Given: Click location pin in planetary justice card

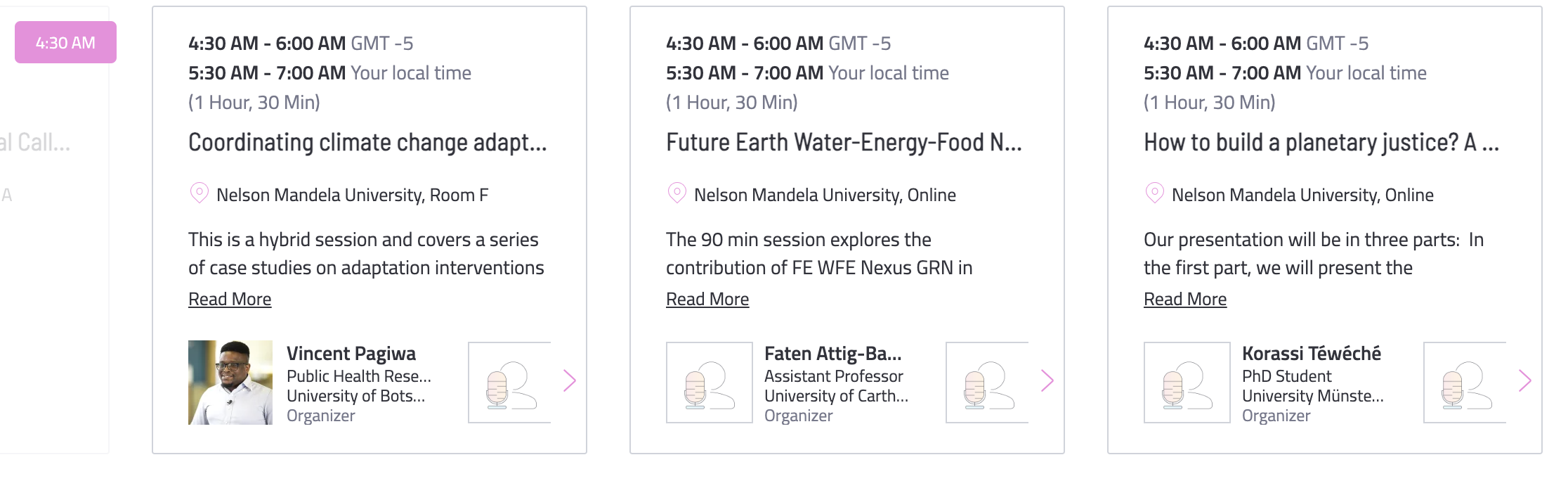Looking at the screenshot, I should coord(1155,193).
